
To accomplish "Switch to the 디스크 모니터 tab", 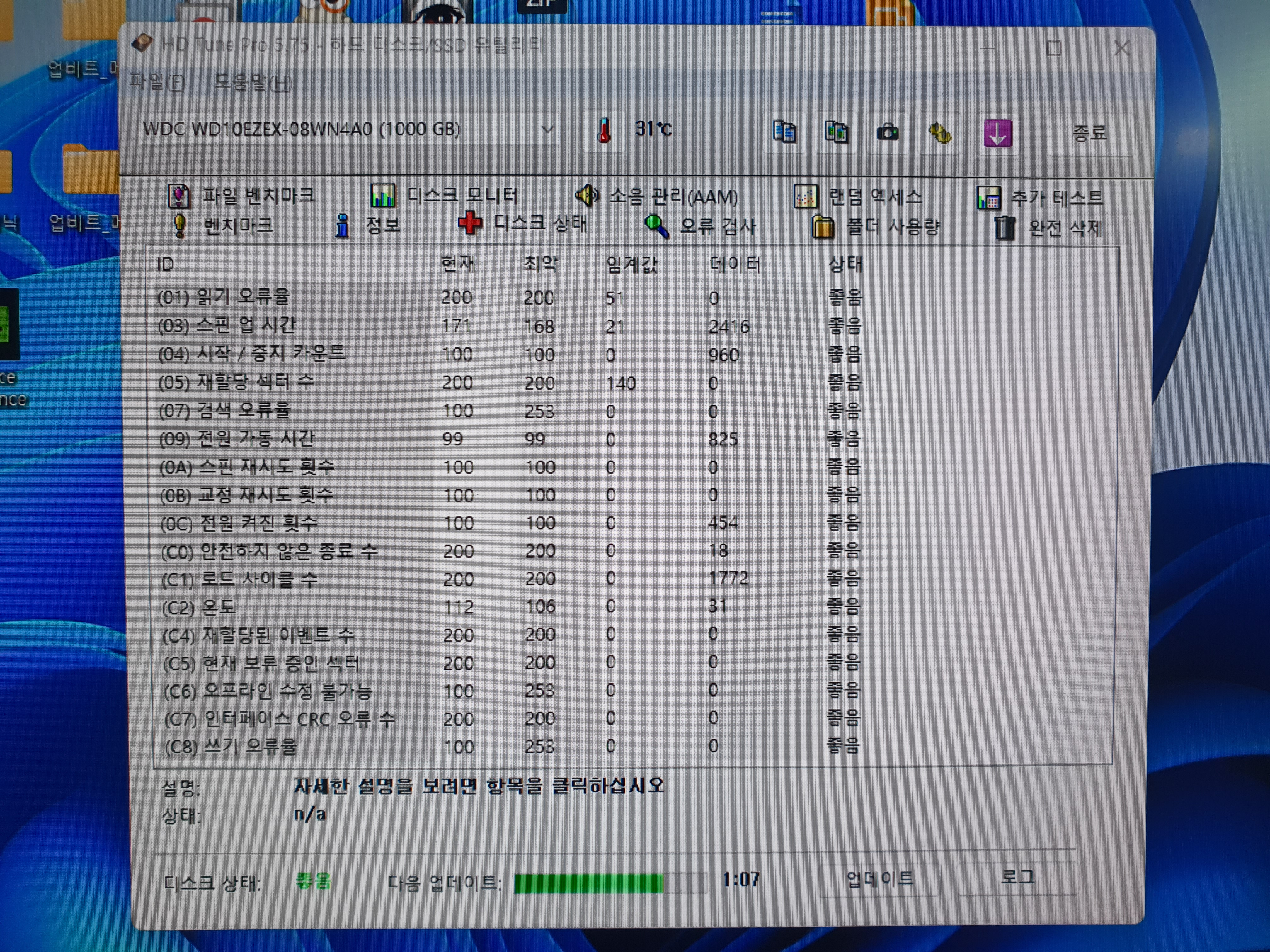I will pos(444,196).
